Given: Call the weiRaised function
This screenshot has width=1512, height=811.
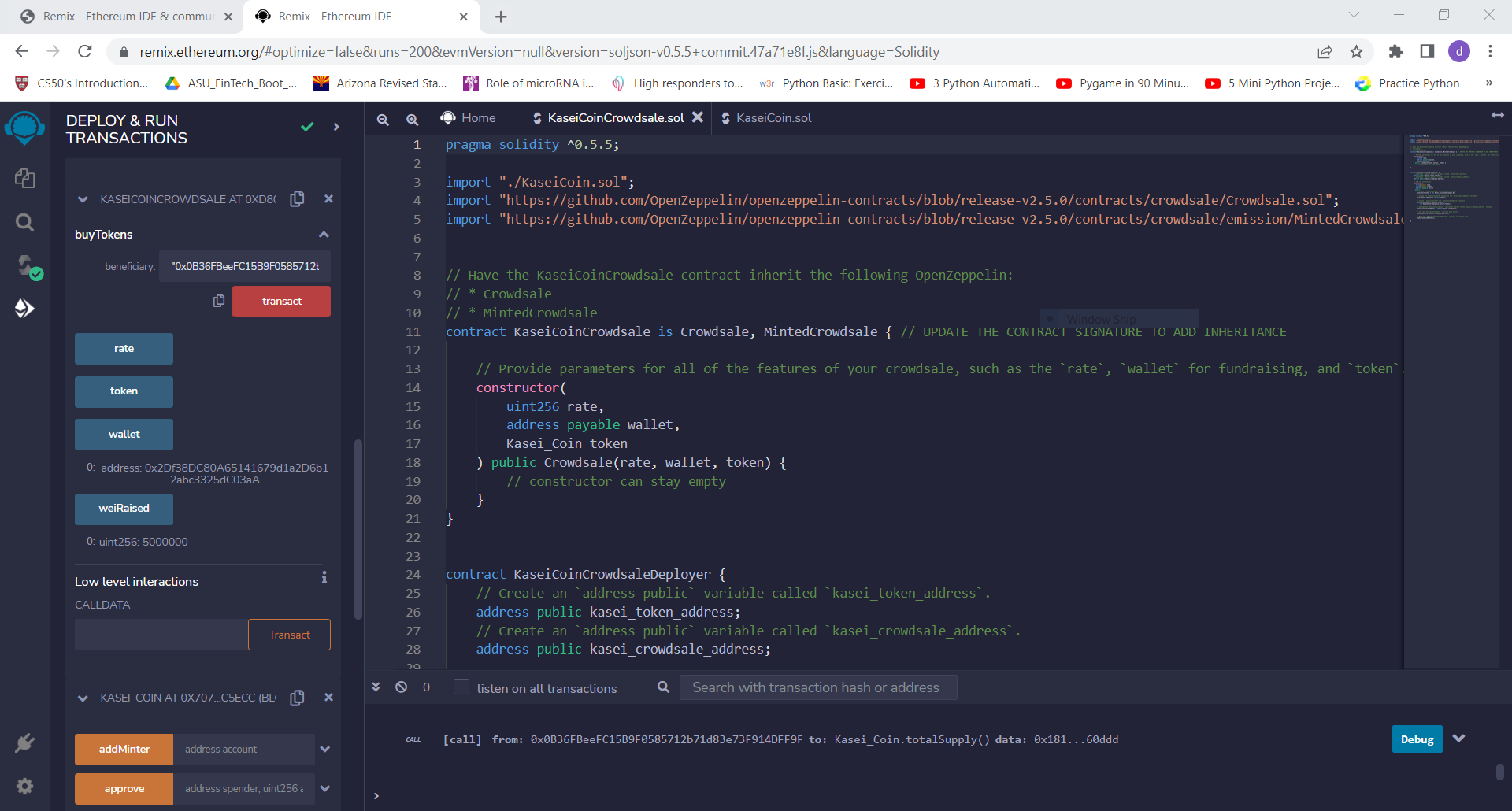Looking at the screenshot, I should pos(124,509).
